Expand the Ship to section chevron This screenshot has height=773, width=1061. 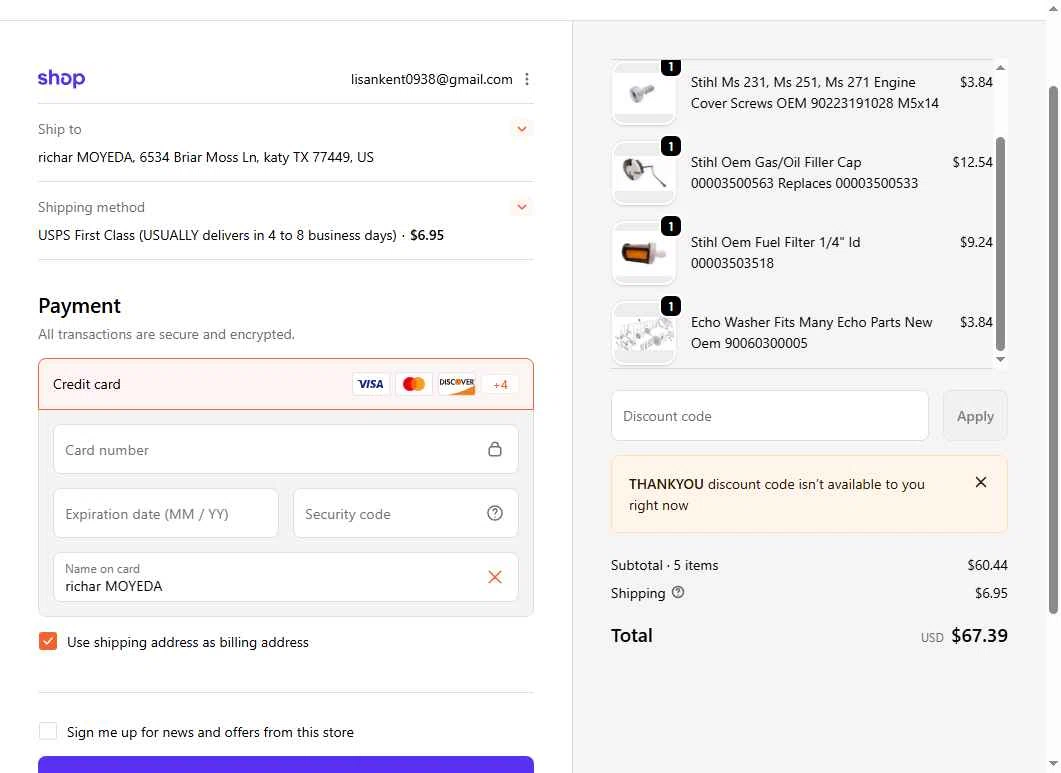click(522, 129)
